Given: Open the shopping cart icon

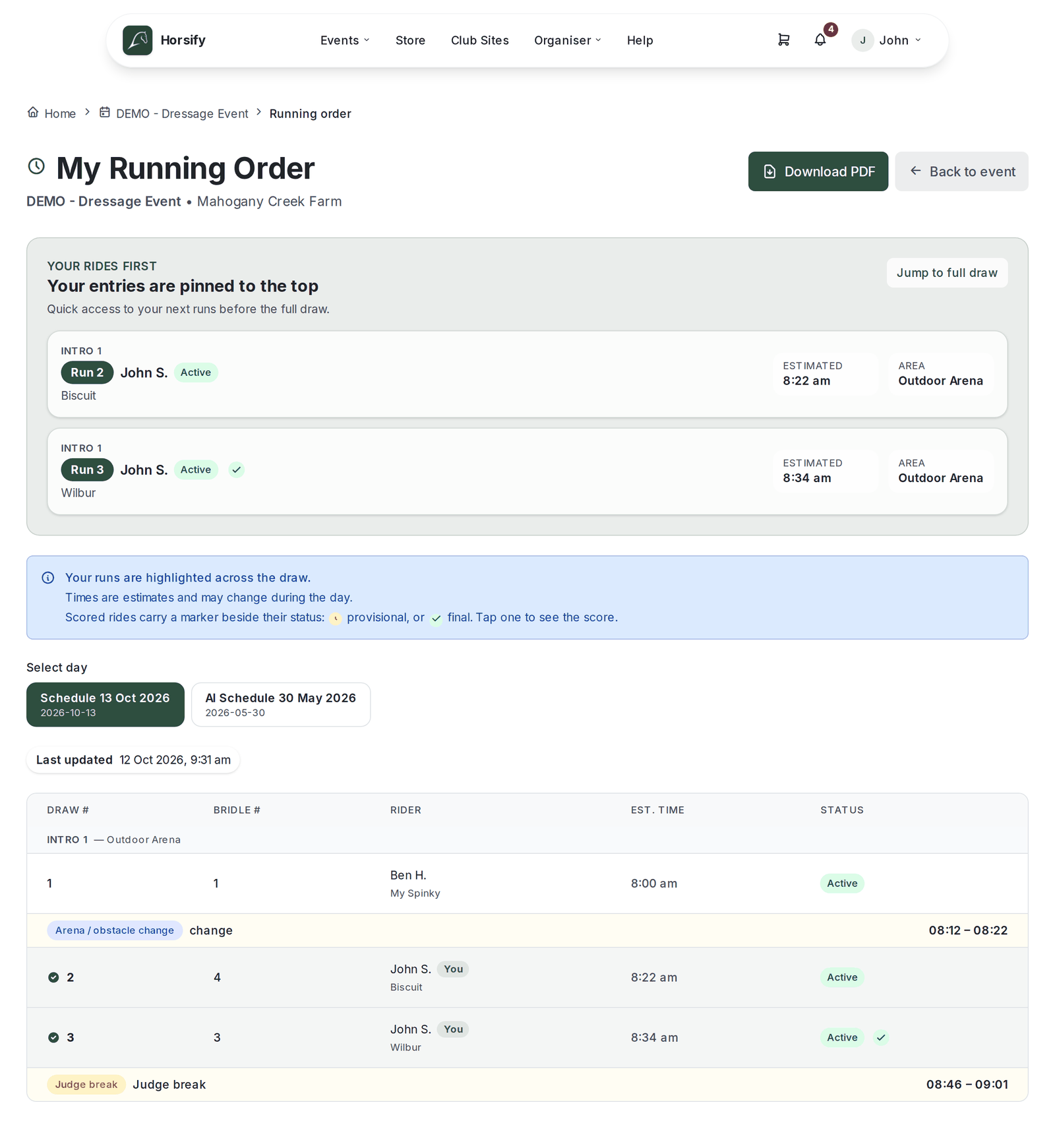Looking at the screenshot, I should coord(783,40).
